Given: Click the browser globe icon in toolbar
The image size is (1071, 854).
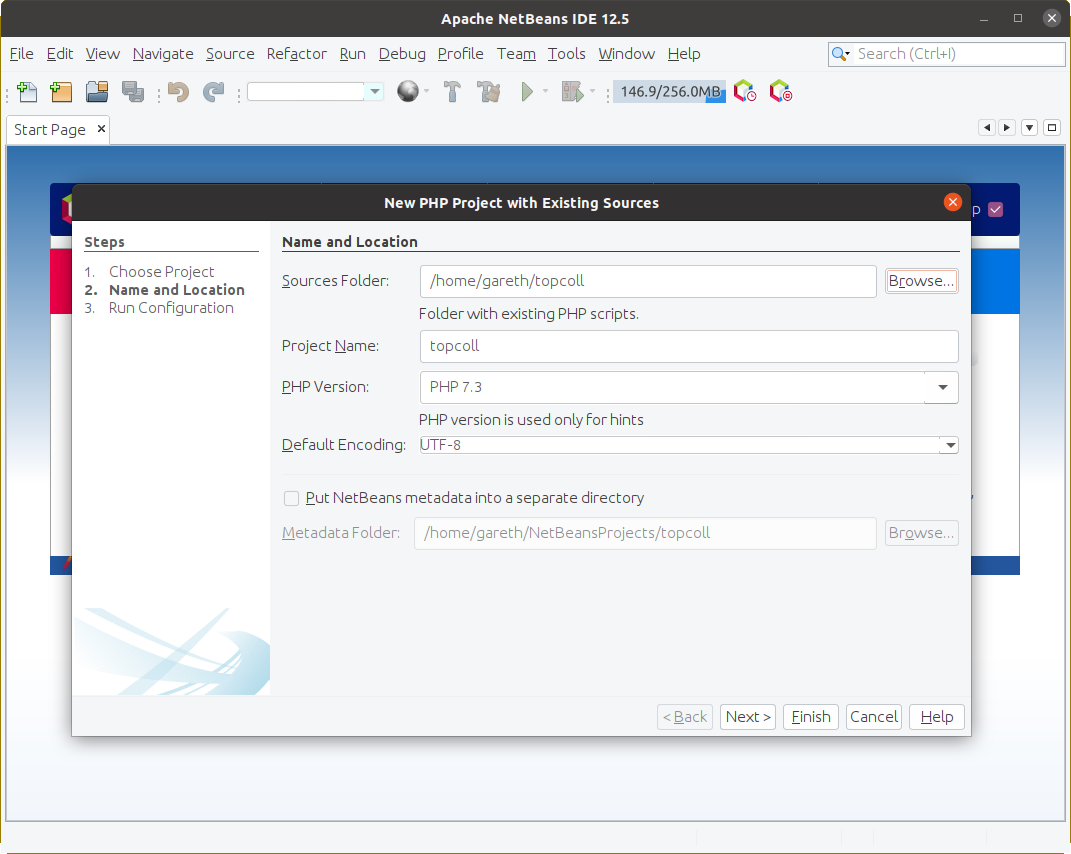Looking at the screenshot, I should point(408,92).
